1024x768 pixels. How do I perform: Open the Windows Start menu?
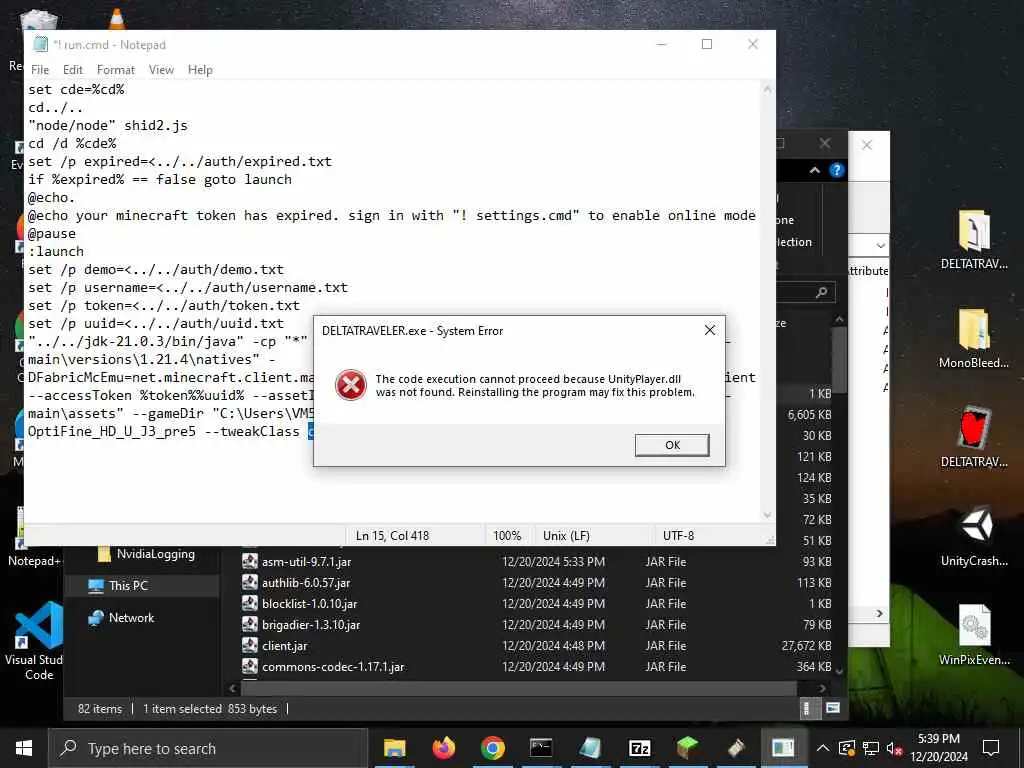(x=24, y=748)
